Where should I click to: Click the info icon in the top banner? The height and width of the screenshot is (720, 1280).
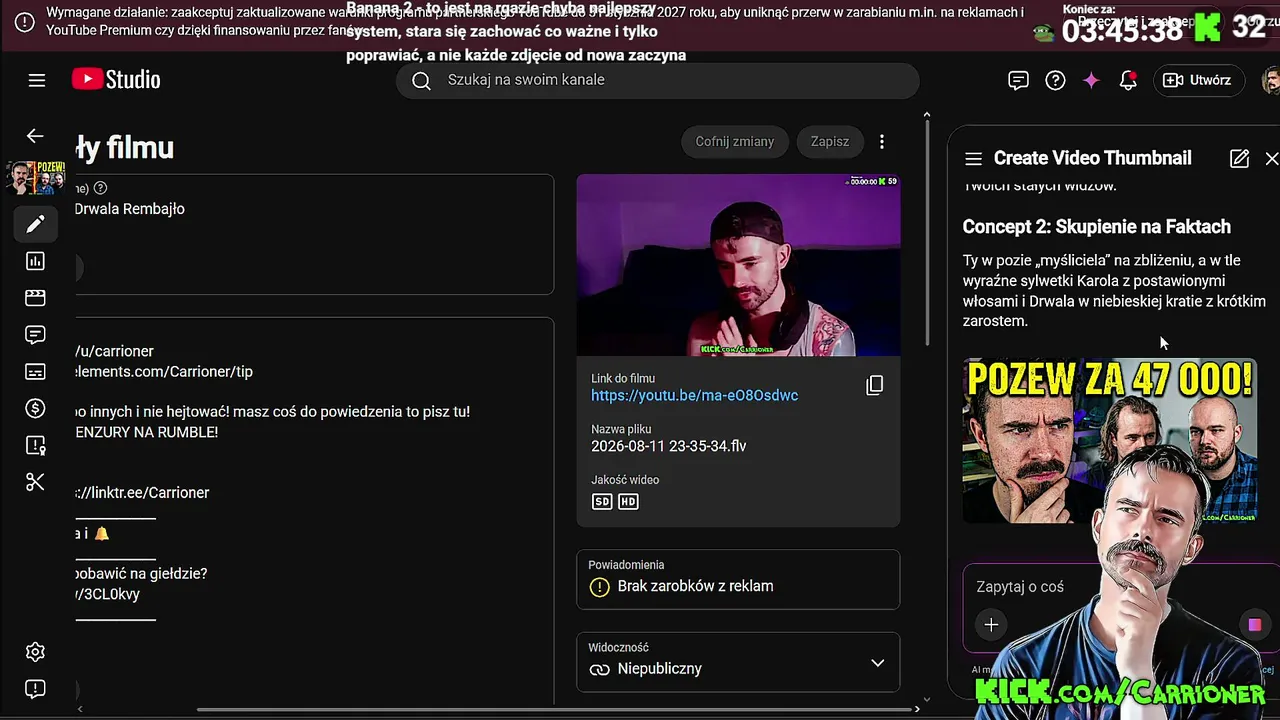[x=25, y=21]
